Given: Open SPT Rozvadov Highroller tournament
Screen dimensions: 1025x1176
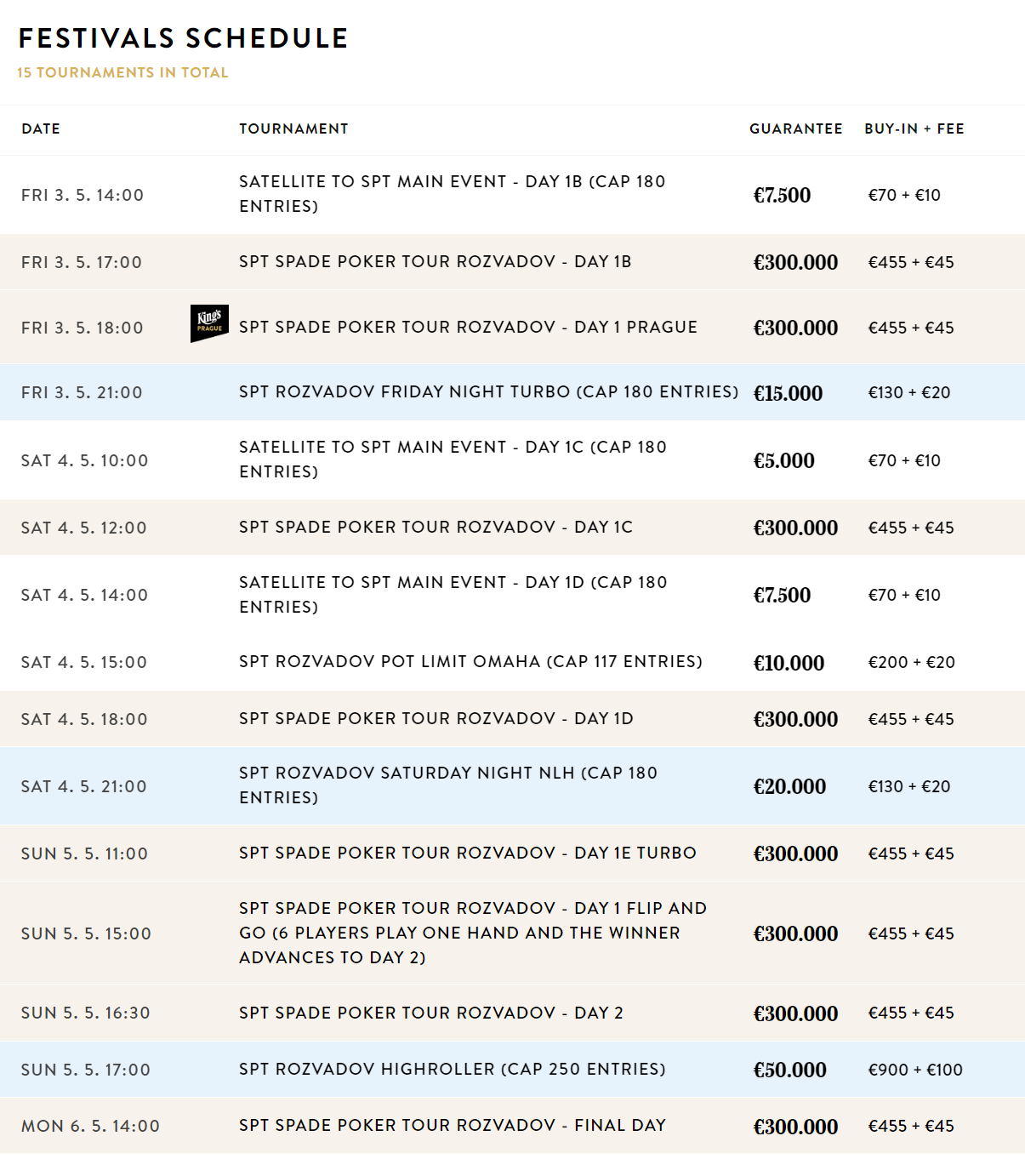Looking at the screenshot, I should click(x=452, y=1070).
